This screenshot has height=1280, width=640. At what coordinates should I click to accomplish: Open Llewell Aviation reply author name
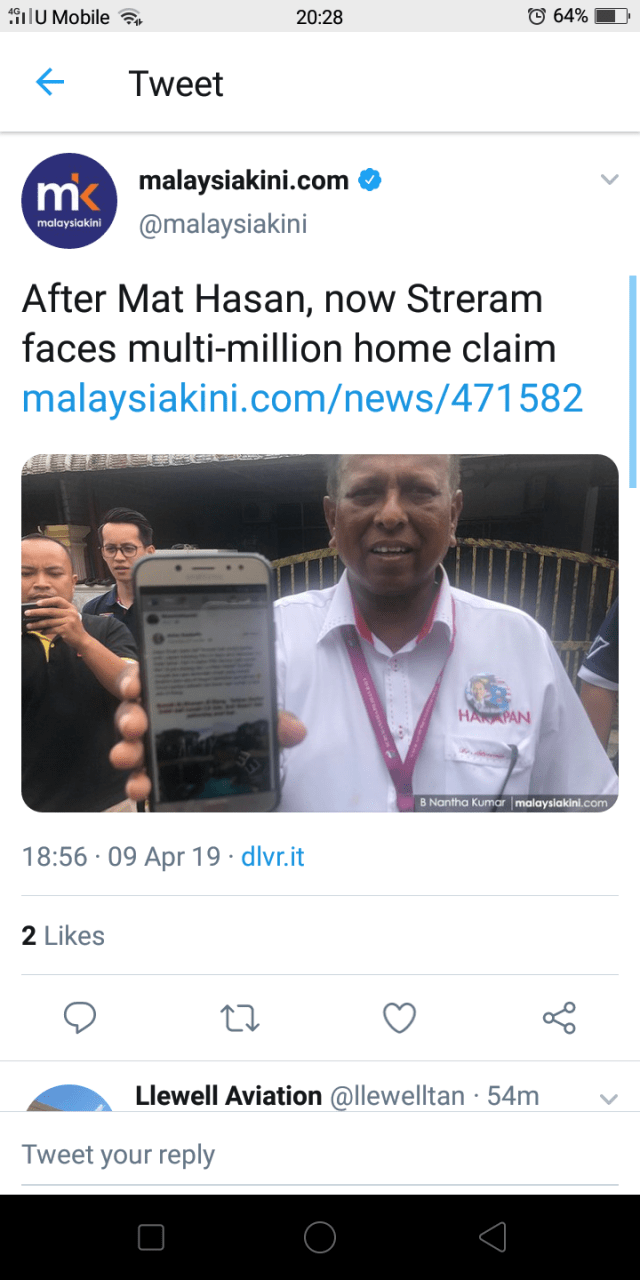228,1096
